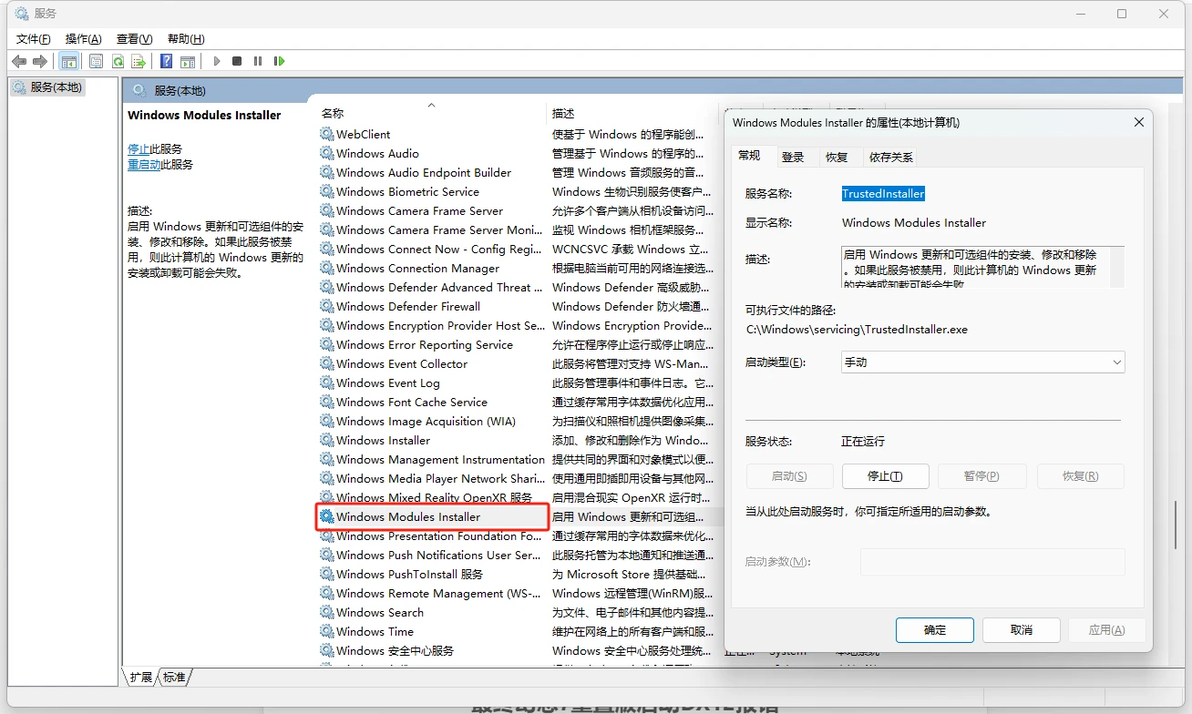Click the description text box in properties

coord(982,266)
